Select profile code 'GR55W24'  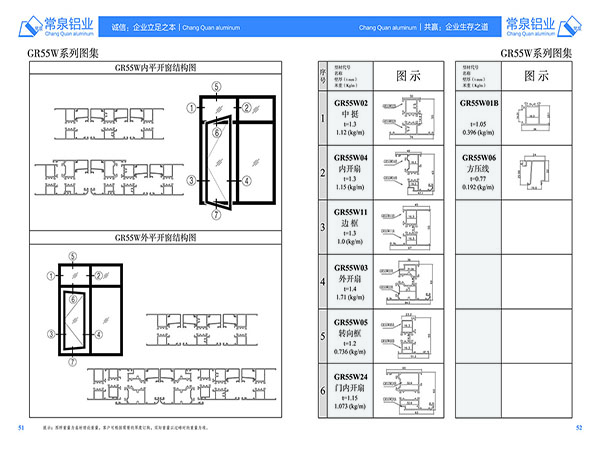tap(351, 377)
